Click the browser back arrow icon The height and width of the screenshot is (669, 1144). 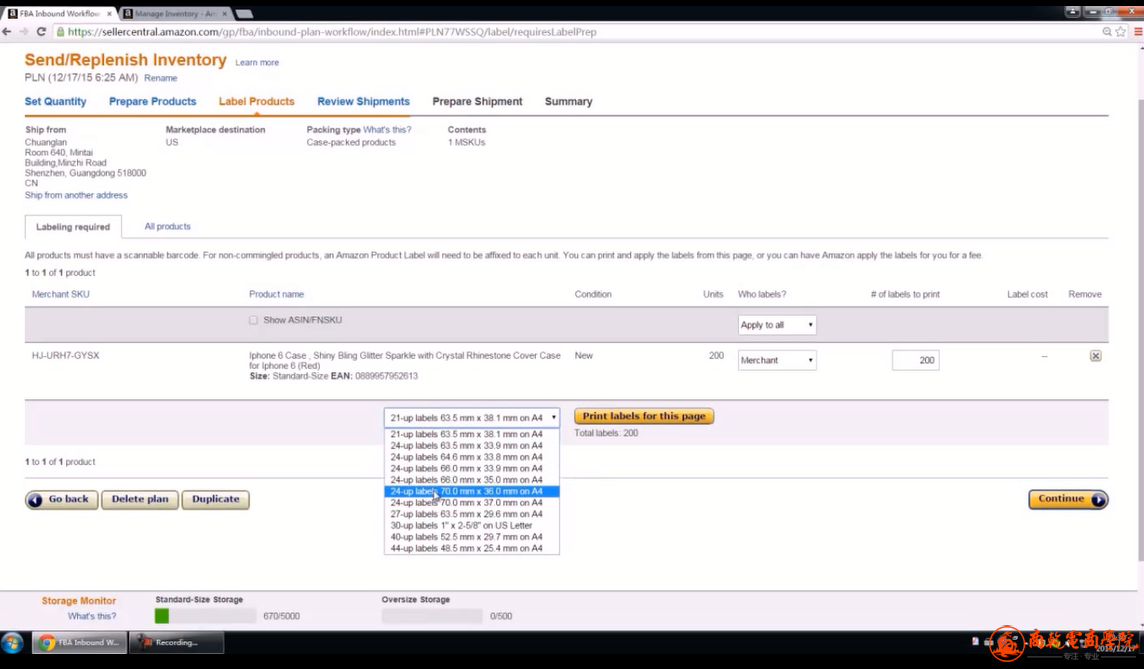tap(8, 32)
